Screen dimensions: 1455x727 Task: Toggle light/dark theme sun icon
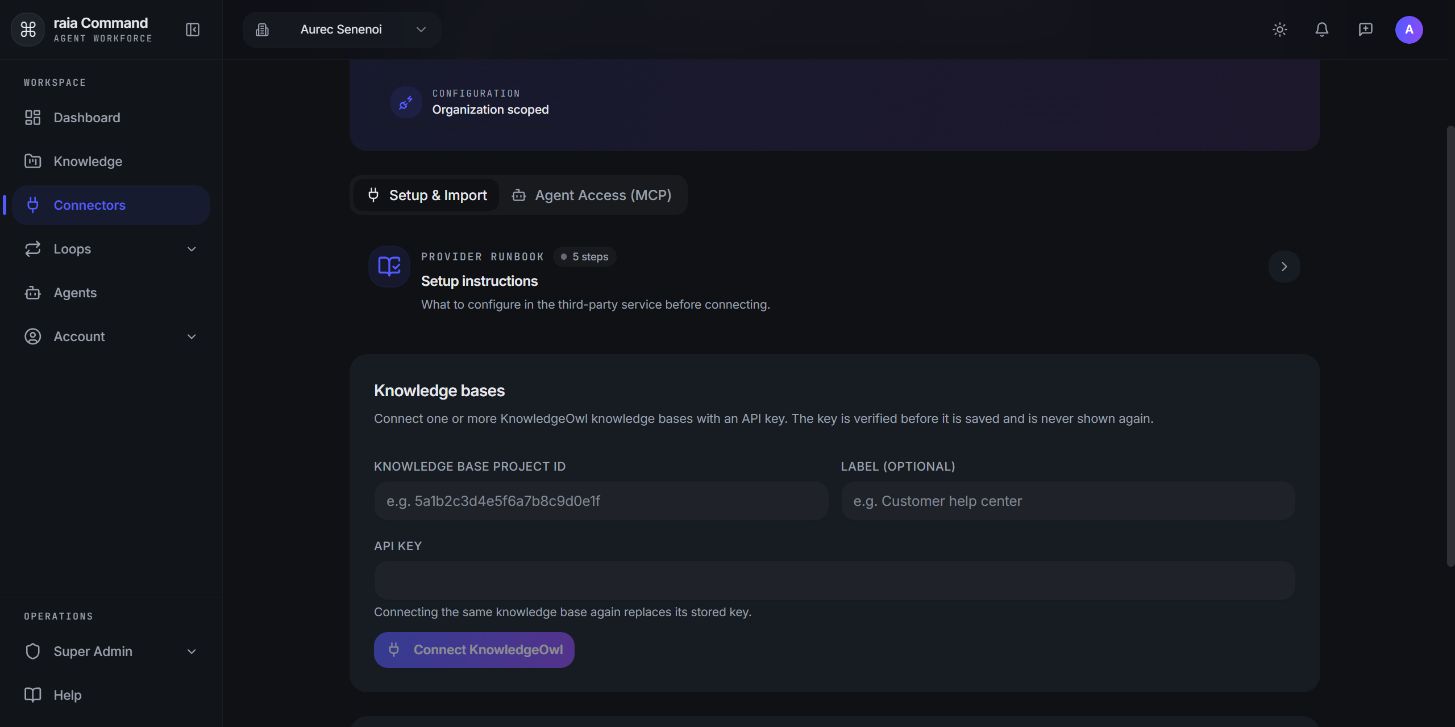(x=1279, y=30)
